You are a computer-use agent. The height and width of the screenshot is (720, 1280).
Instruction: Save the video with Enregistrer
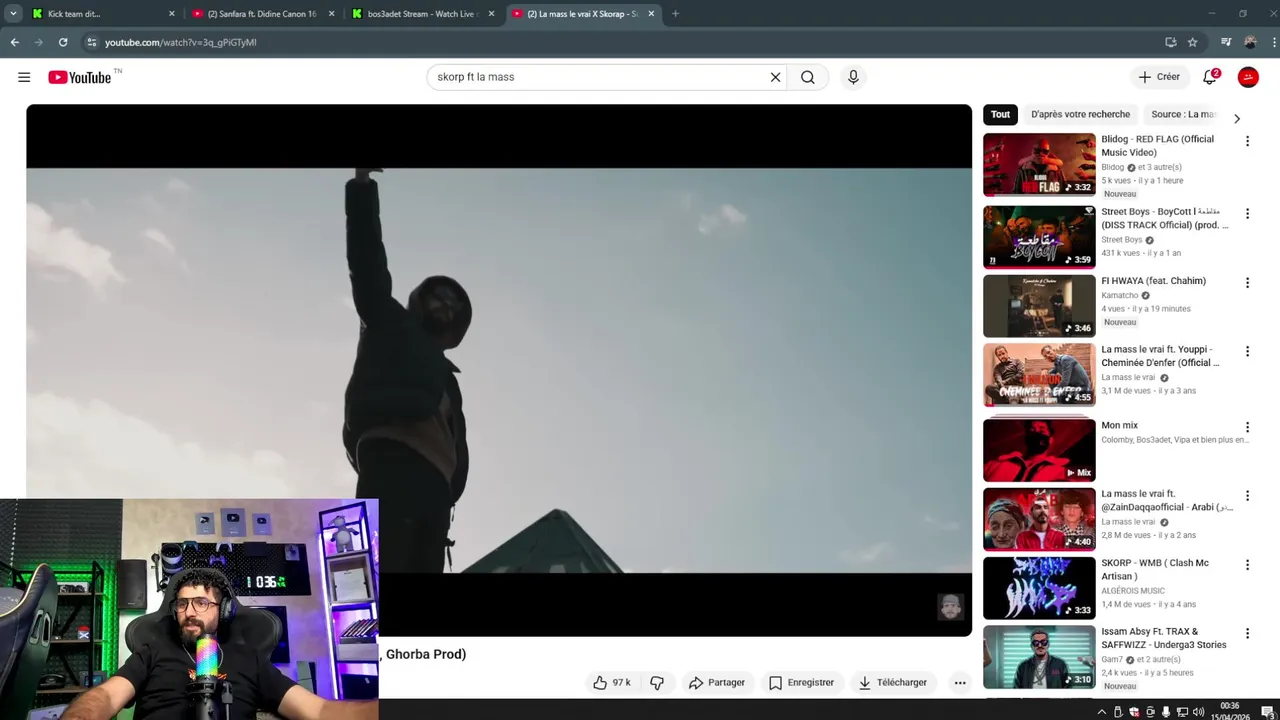click(x=800, y=682)
